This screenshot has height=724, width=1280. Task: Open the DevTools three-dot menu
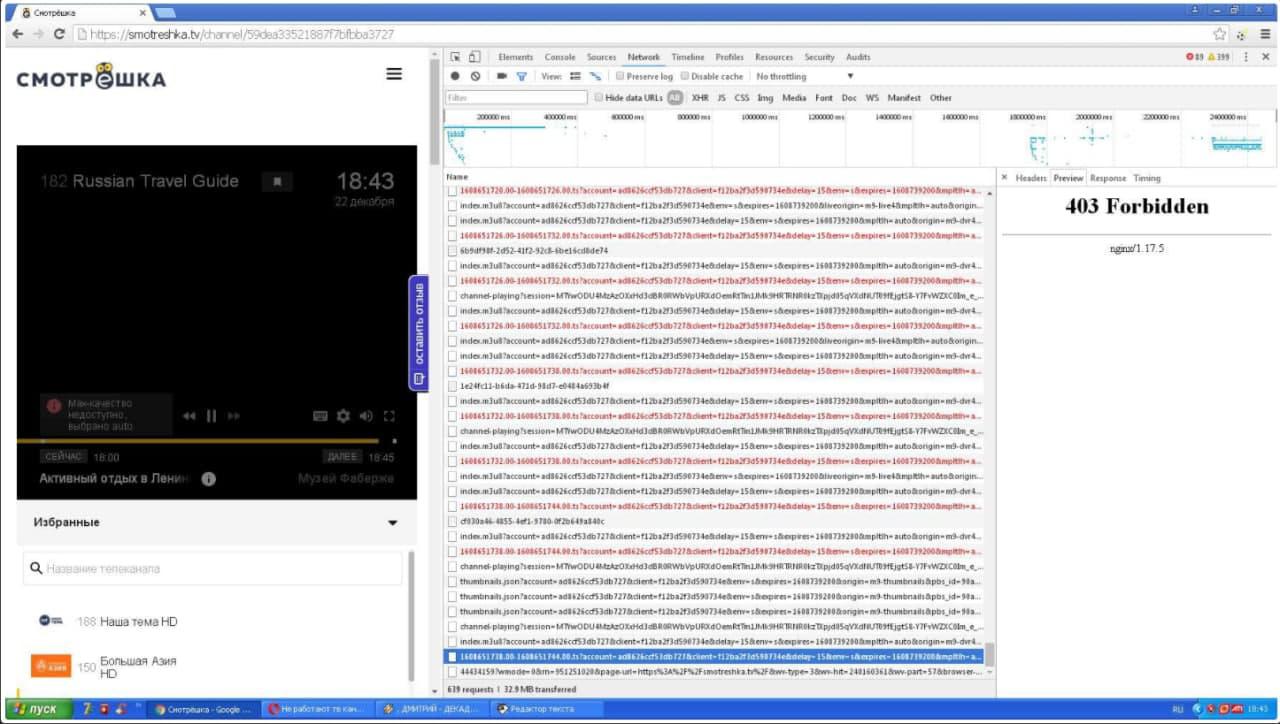(1246, 57)
